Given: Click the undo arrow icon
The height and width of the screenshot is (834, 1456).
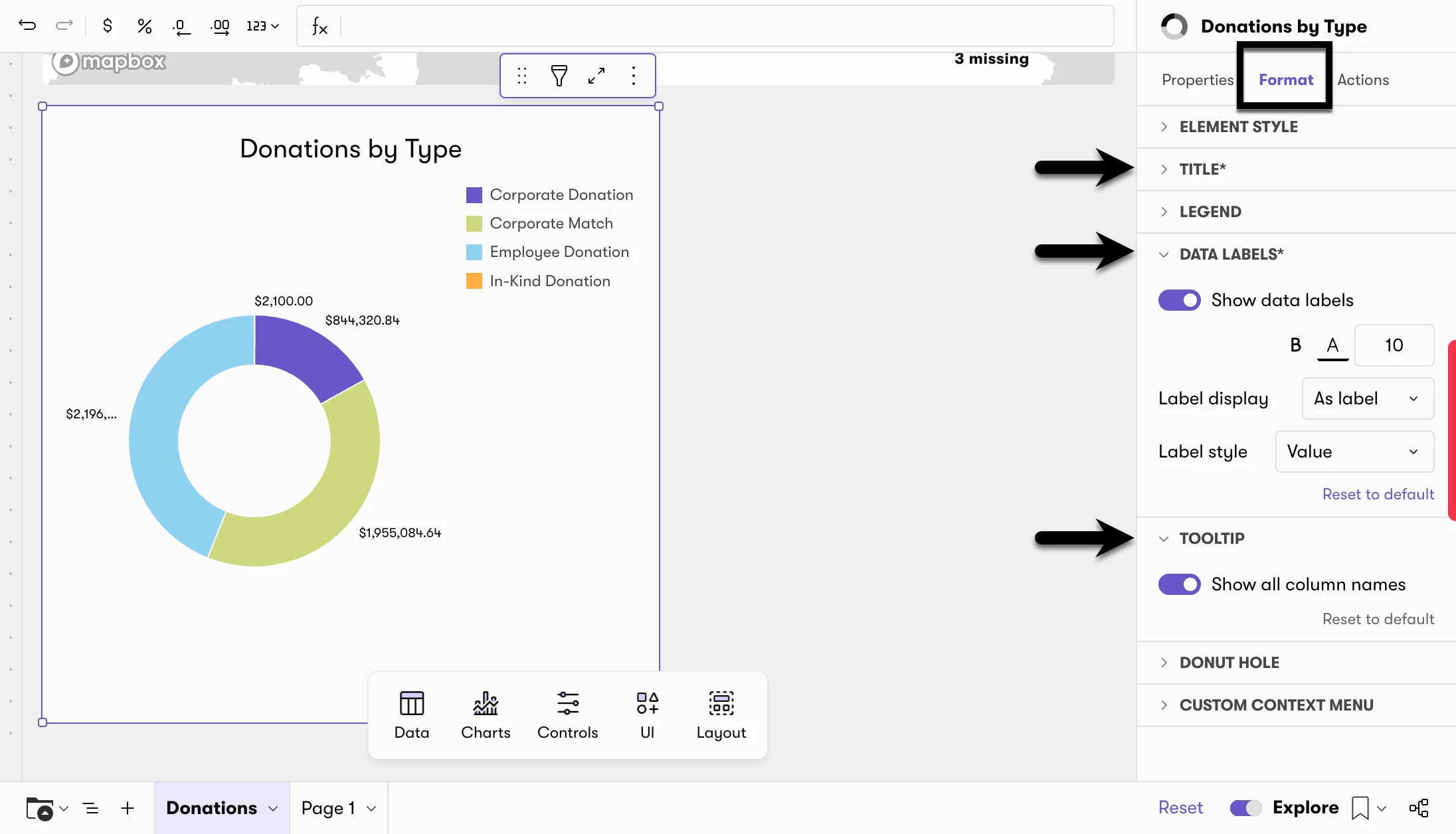Looking at the screenshot, I should [27, 26].
